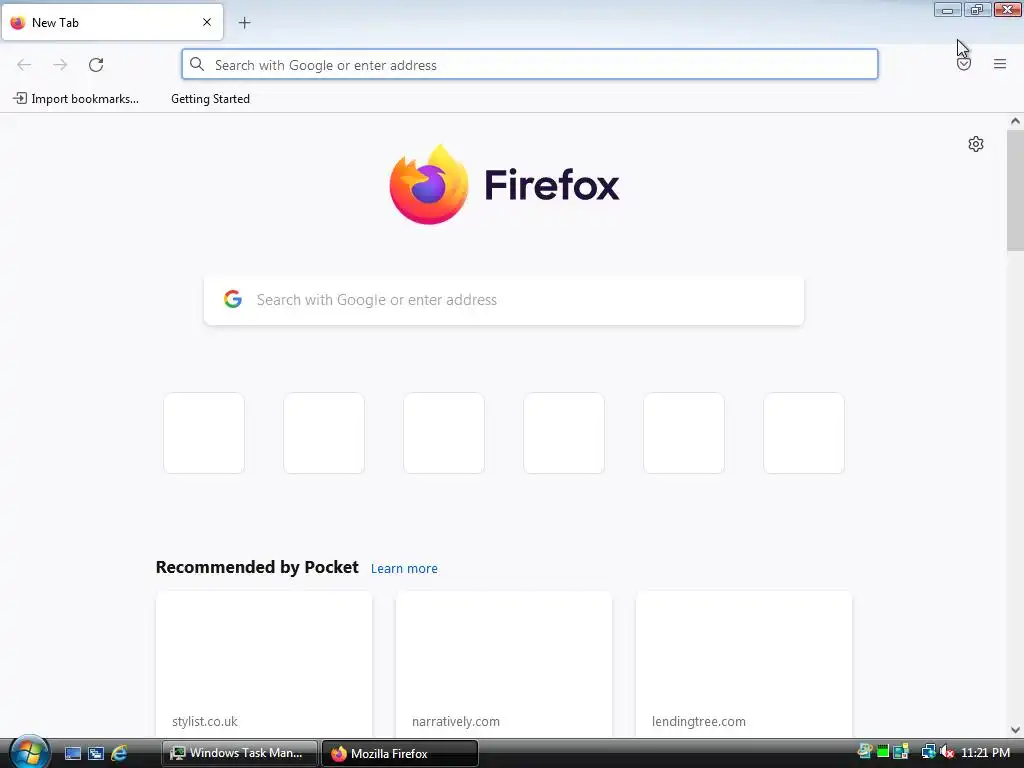Click the Firefox logo
This screenshot has width=1024, height=768.
click(504, 185)
